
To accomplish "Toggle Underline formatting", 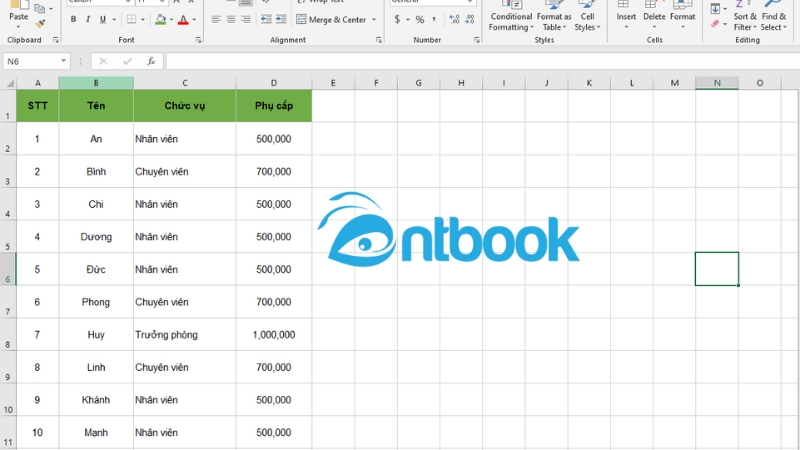I will (103, 19).
